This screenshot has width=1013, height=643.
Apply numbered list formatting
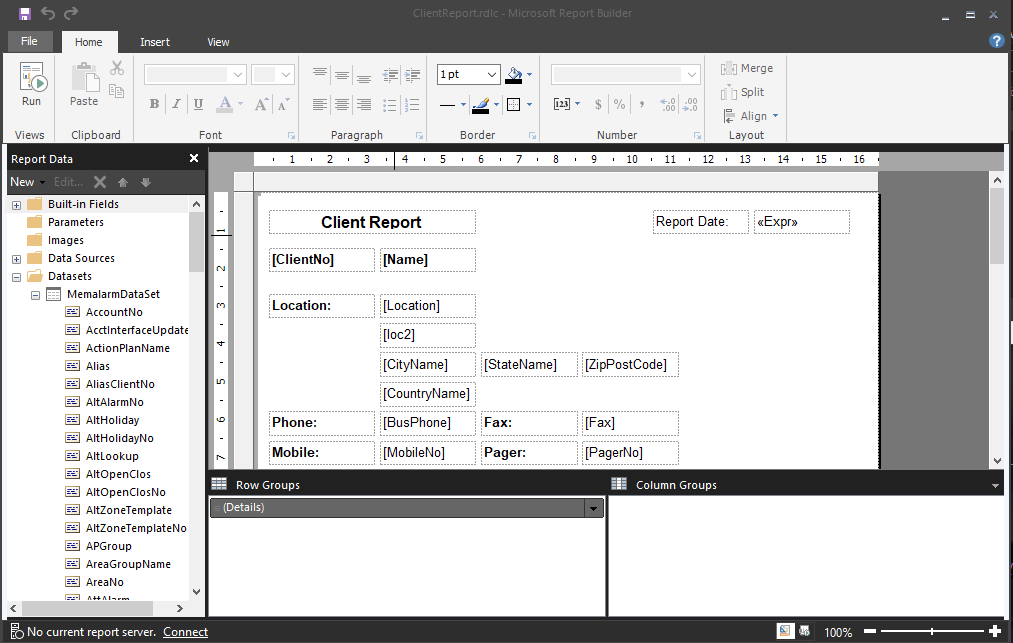(412, 105)
